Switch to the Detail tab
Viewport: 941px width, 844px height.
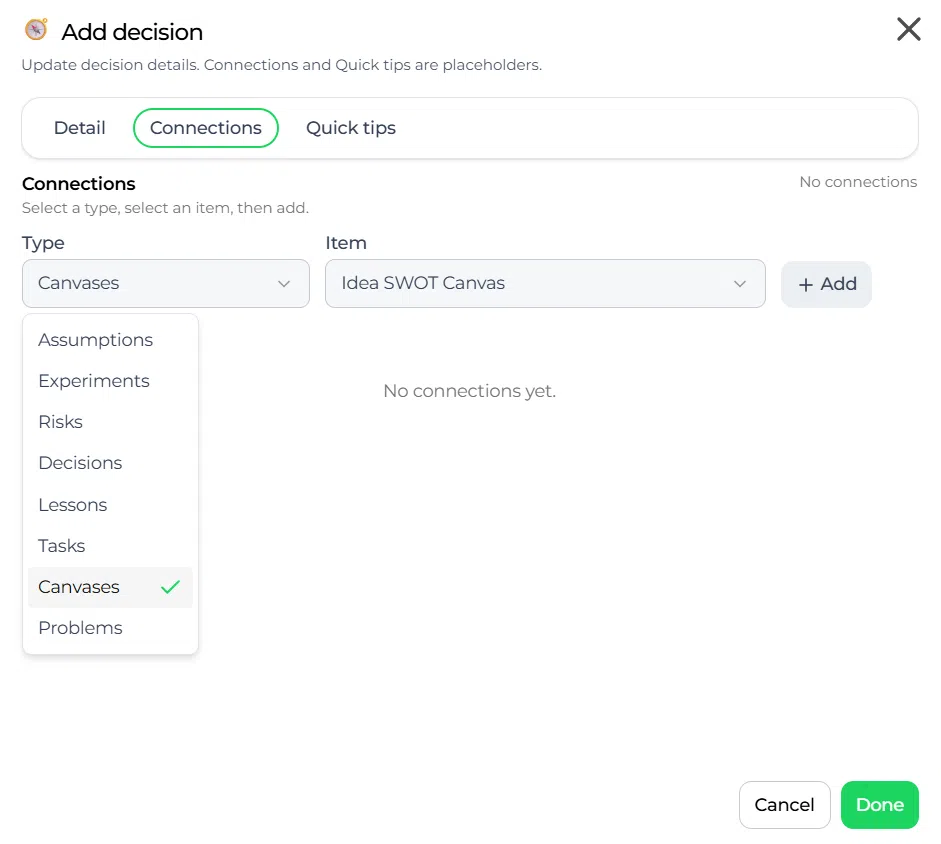[80, 128]
